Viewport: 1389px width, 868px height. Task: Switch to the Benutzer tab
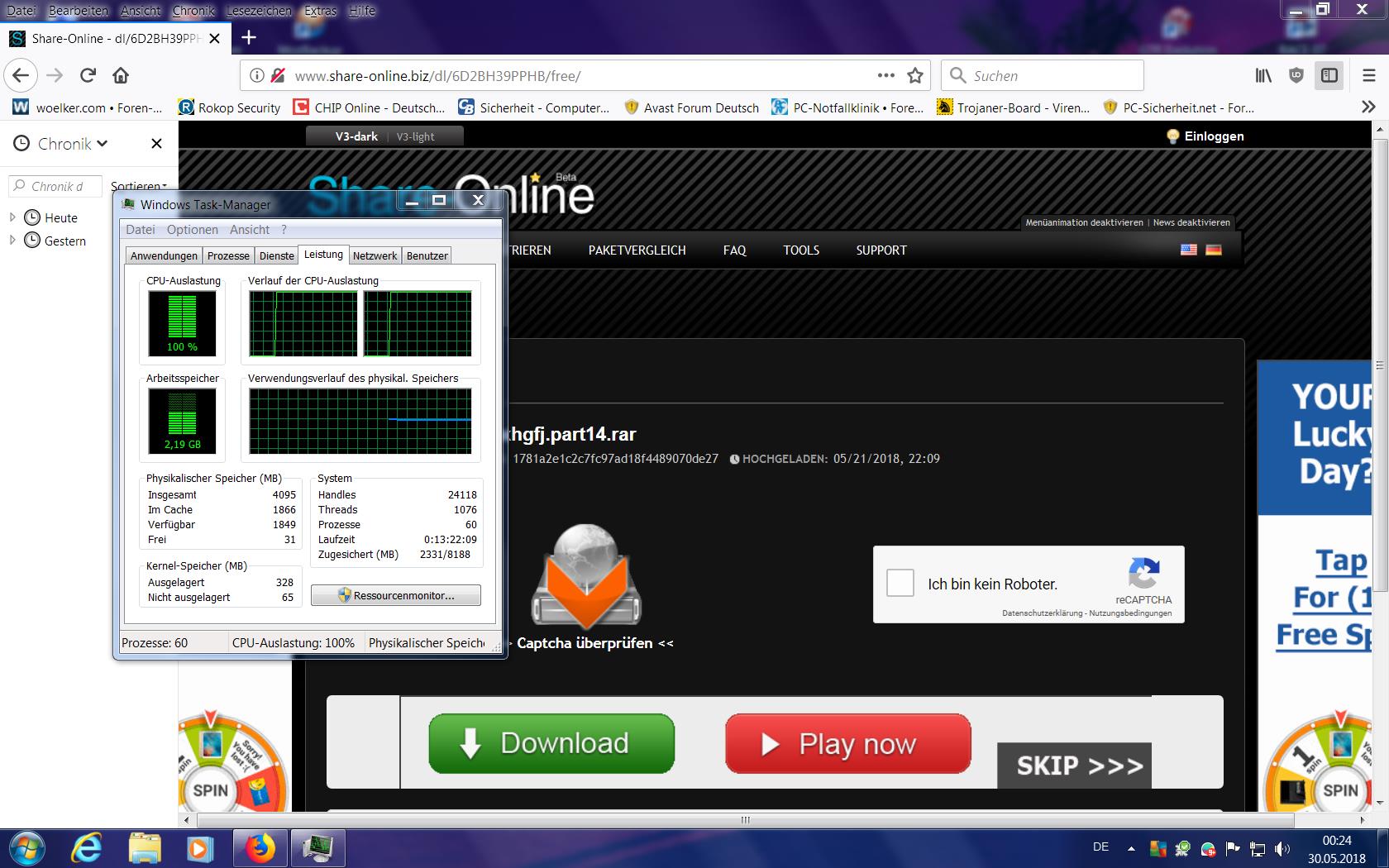pos(427,255)
